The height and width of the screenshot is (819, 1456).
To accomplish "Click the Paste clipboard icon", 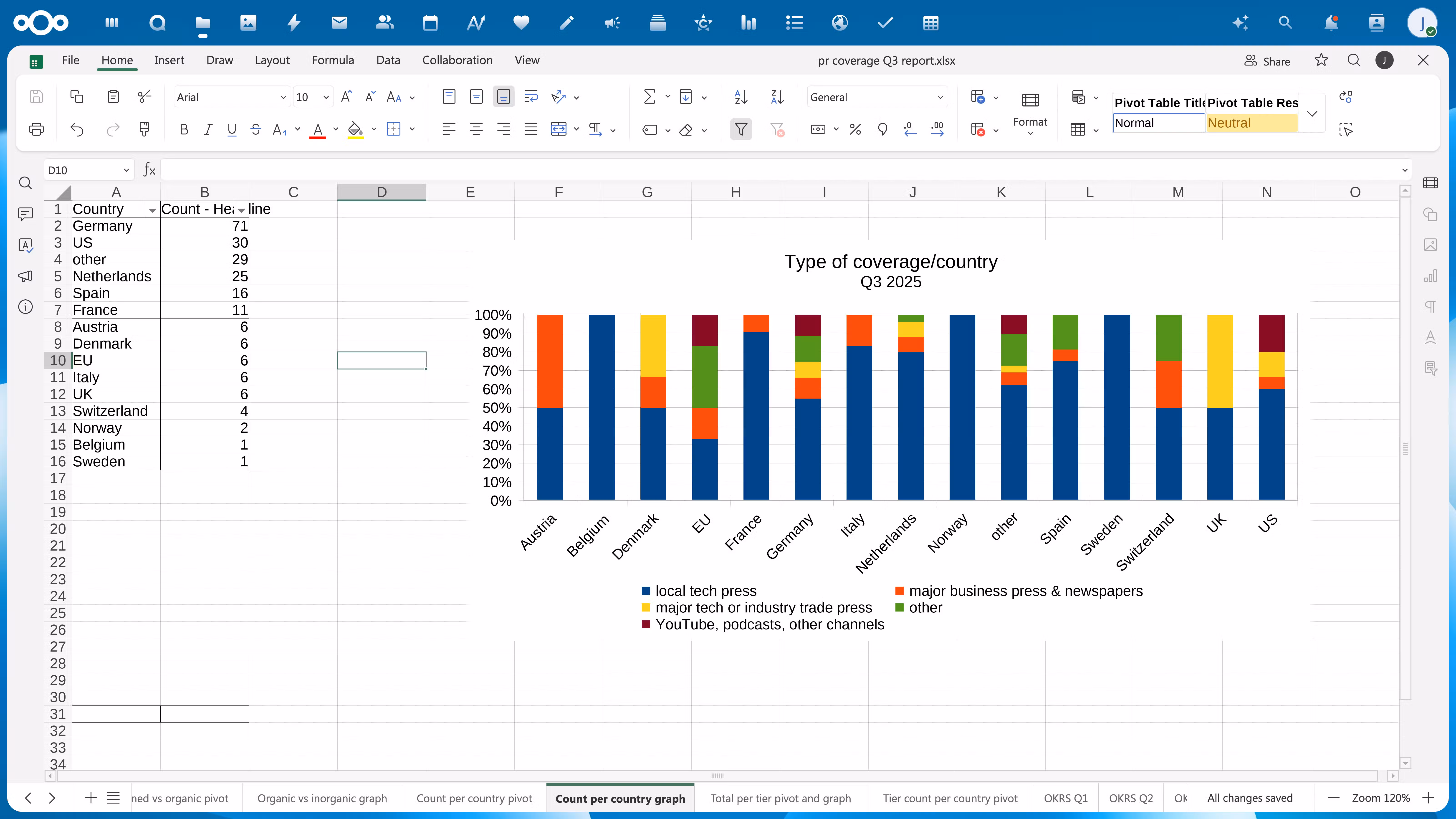I will pos(113,97).
